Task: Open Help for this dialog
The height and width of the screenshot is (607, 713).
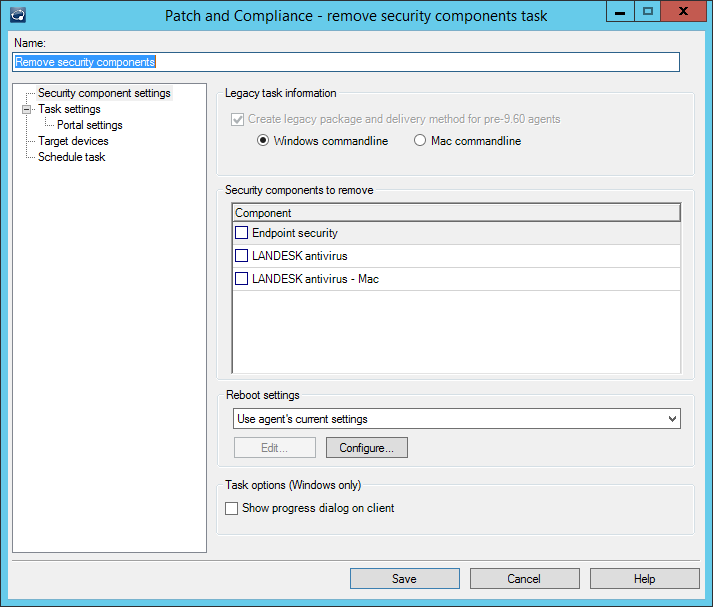Action: coord(644,578)
